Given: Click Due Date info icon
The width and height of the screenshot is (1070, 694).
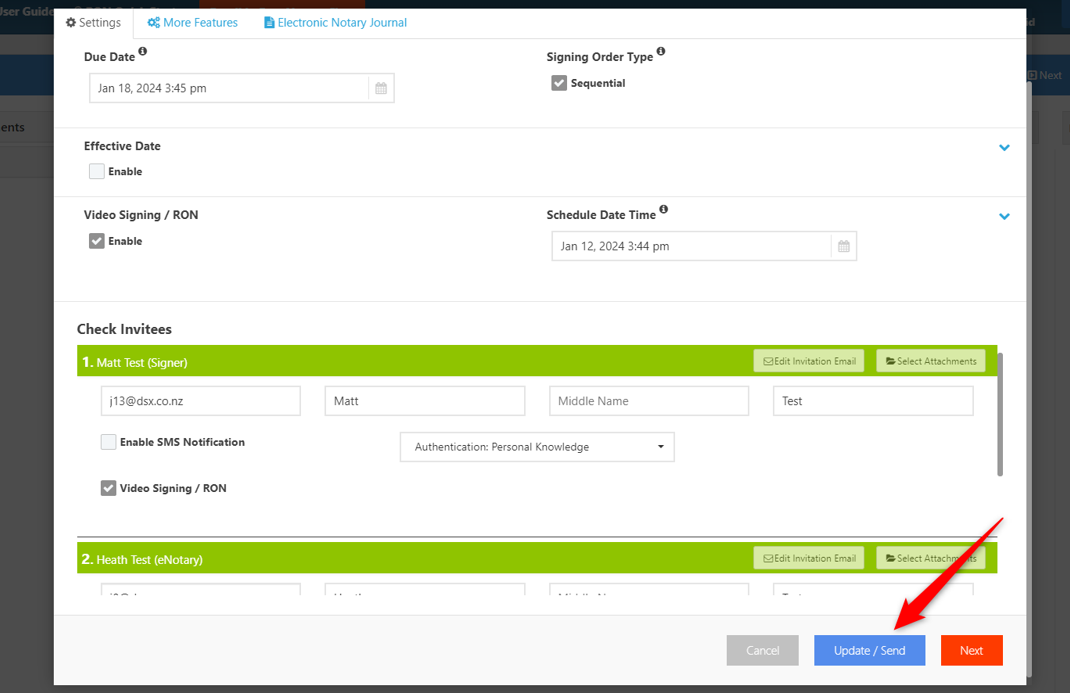Looking at the screenshot, I should tap(142, 52).
